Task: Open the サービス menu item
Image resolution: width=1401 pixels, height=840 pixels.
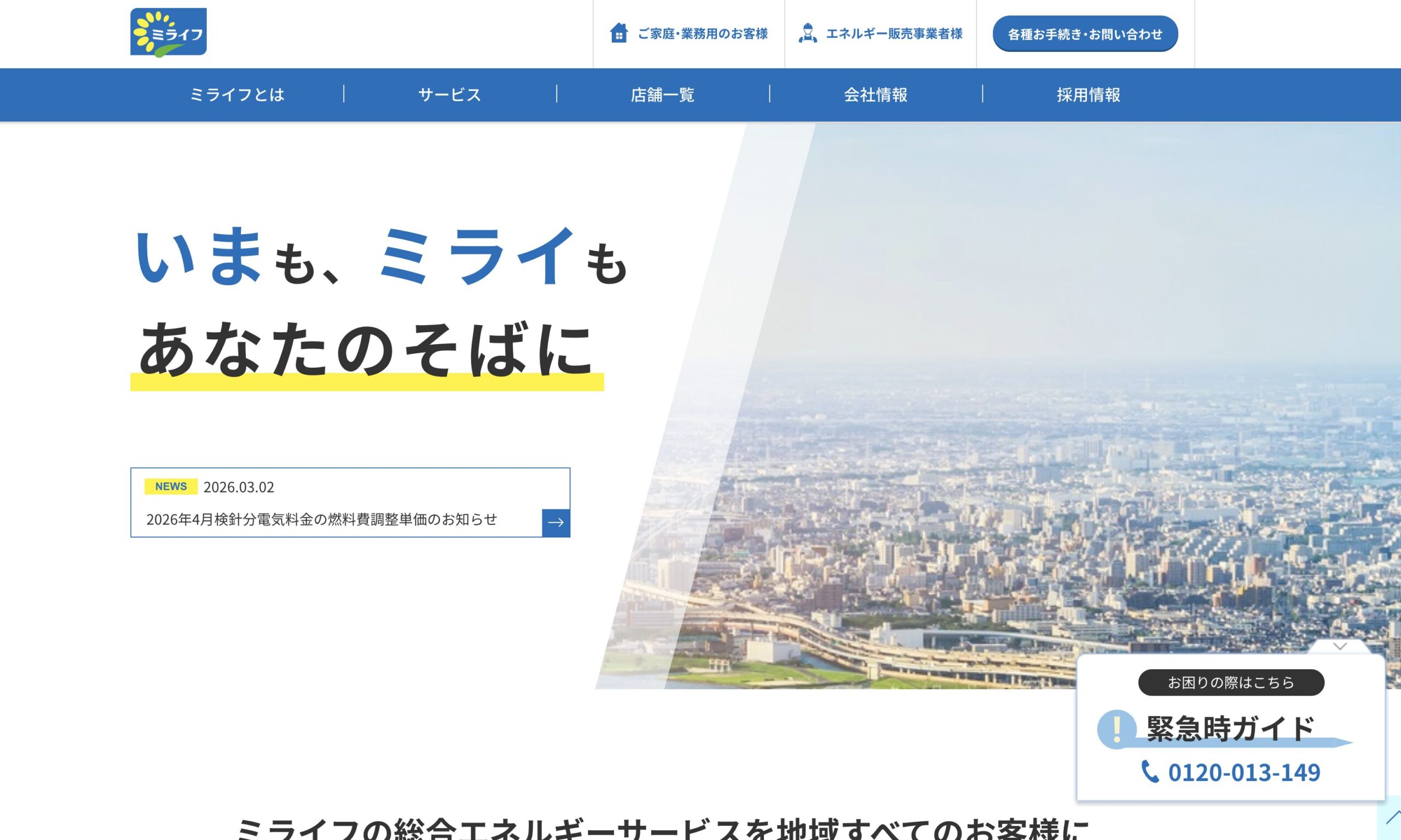Action: [449, 95]
